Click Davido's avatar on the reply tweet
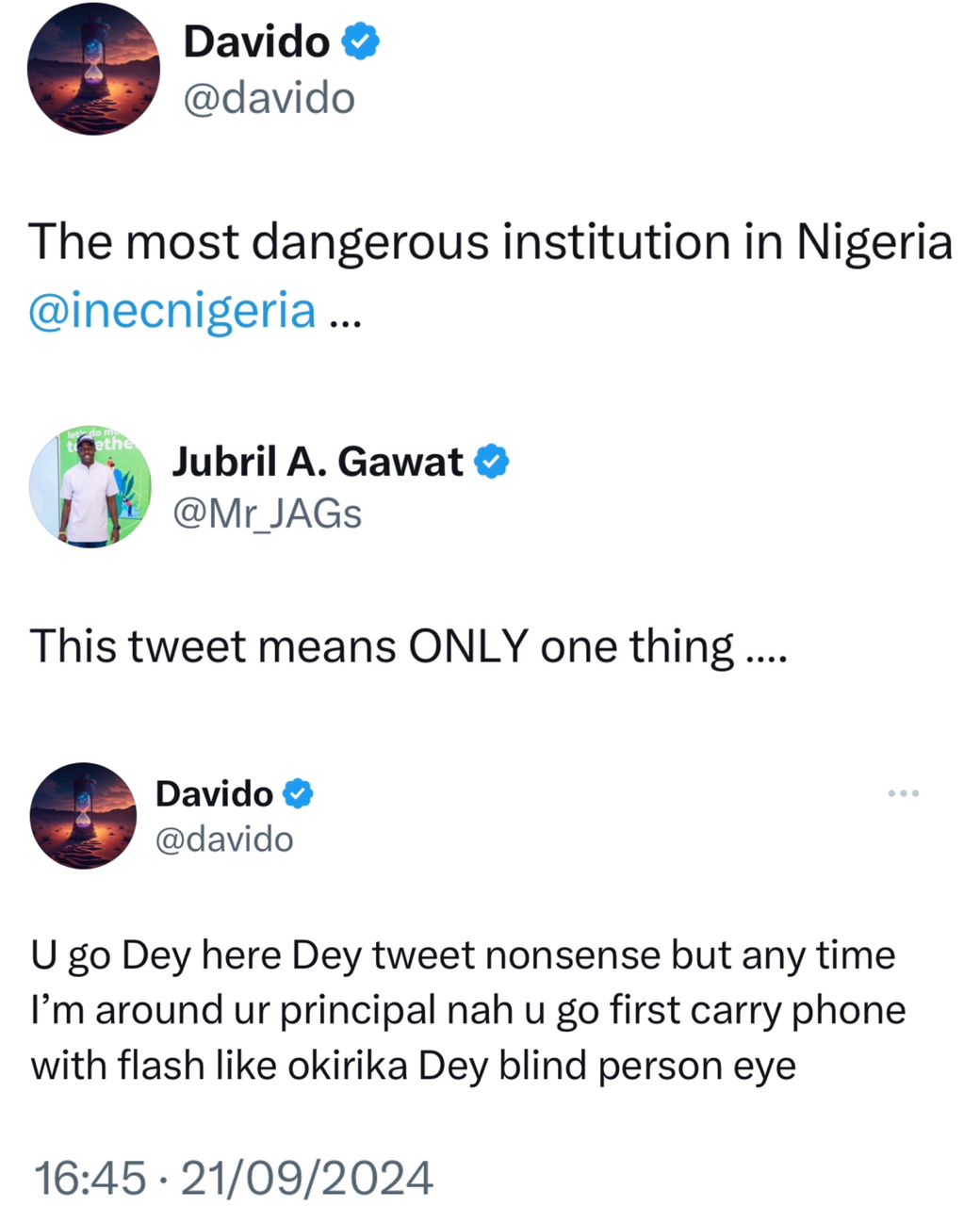Screen dimensions: 980x1206 (84, 815)
